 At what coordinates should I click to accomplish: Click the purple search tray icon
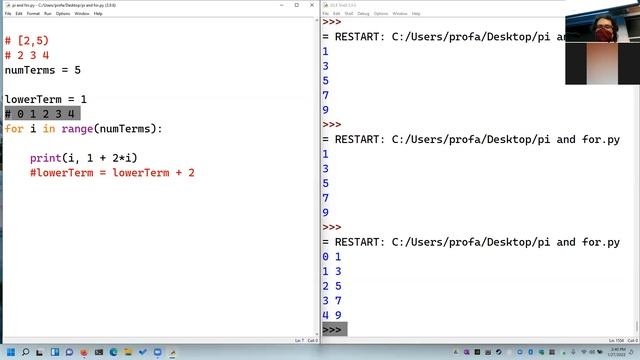coord(467,352)
